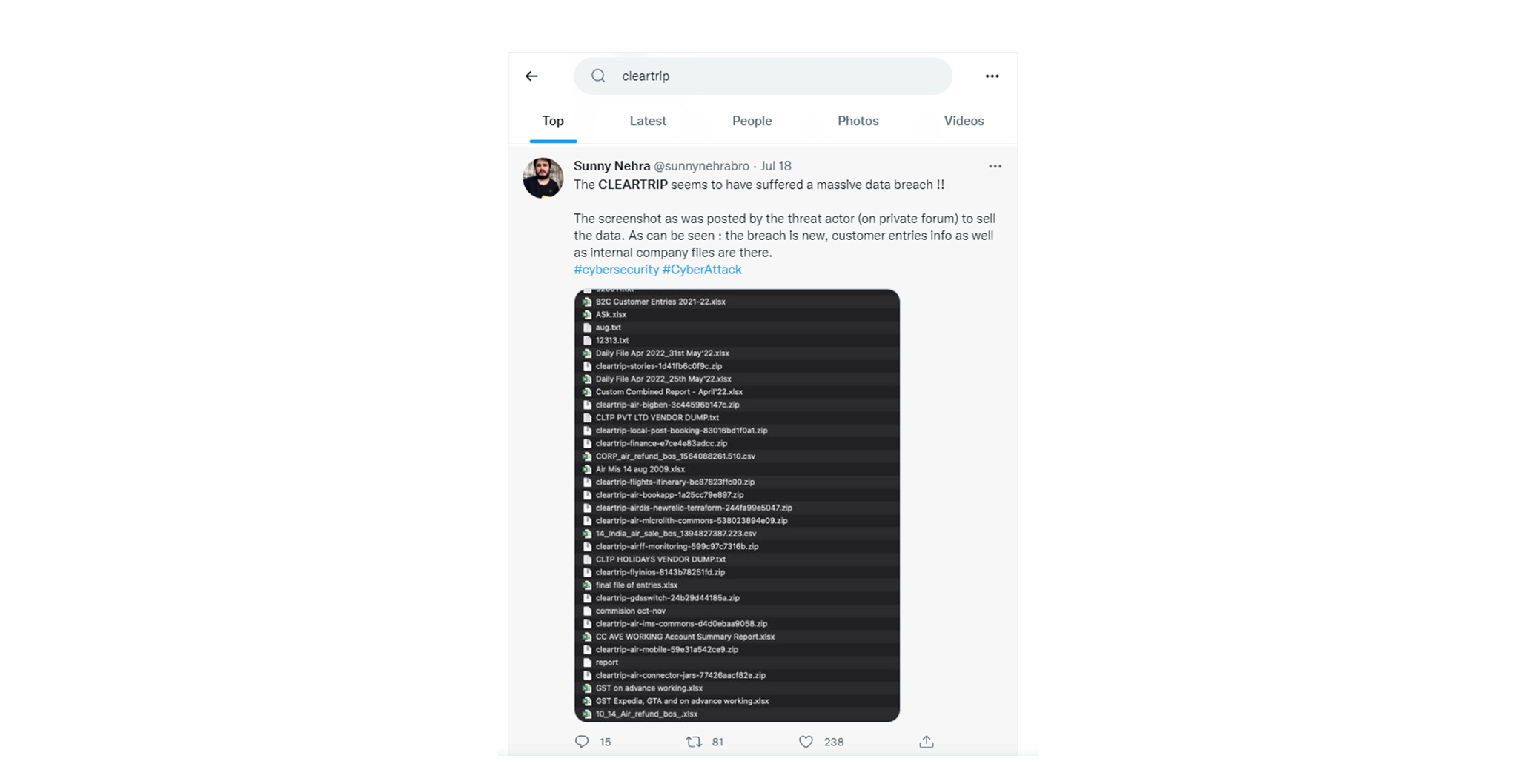Open the tweet's more options menu
The image size is (1518, 784).
pos(995,167)
